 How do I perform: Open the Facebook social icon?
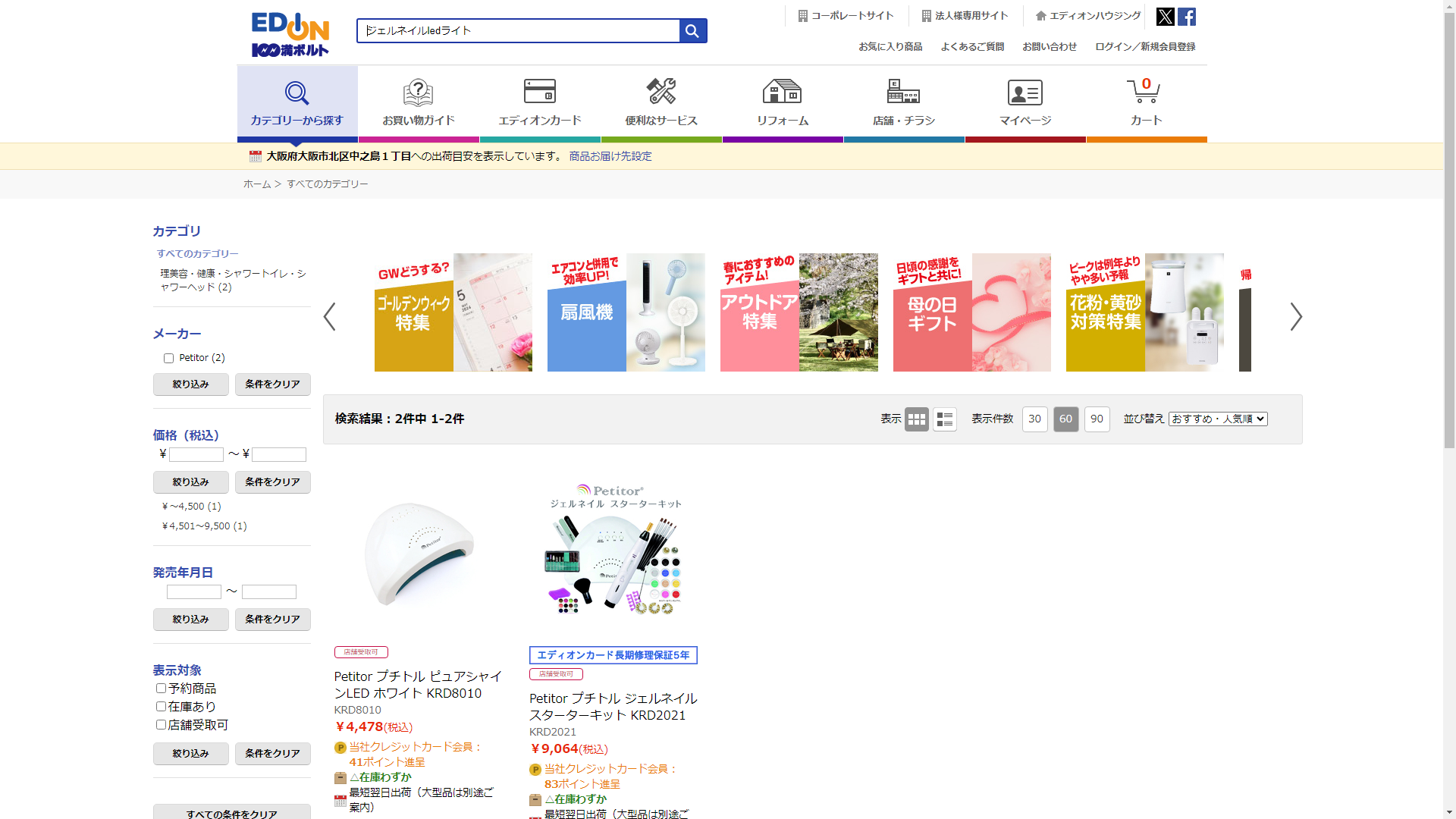[x=1187, y=17]
